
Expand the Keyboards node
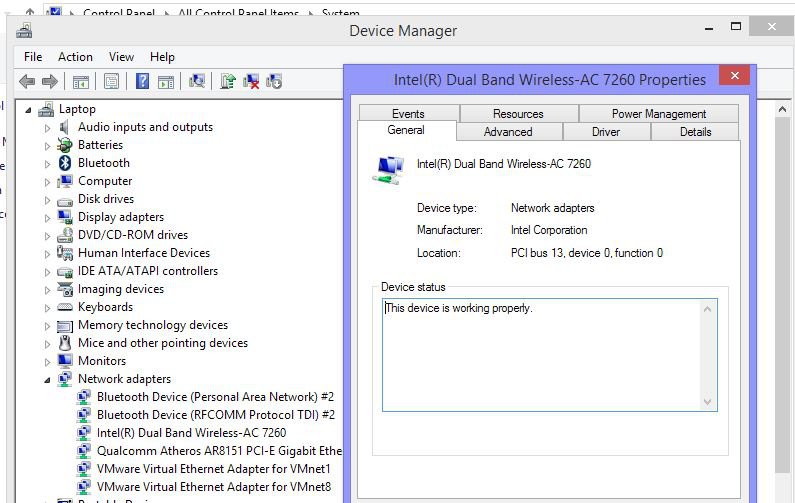47,308
